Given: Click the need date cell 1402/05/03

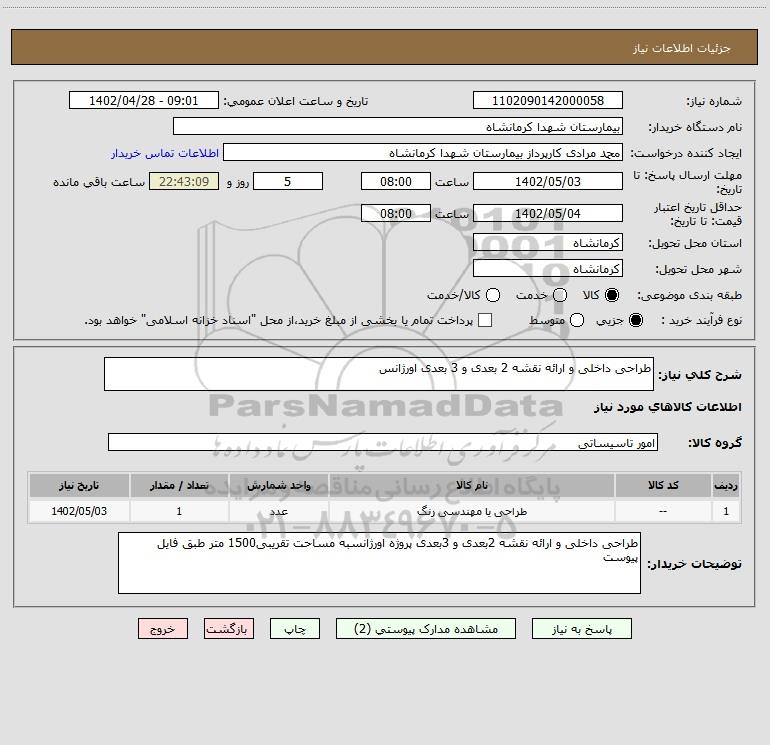Looking at the screenshot, I should tap(79, 511).
